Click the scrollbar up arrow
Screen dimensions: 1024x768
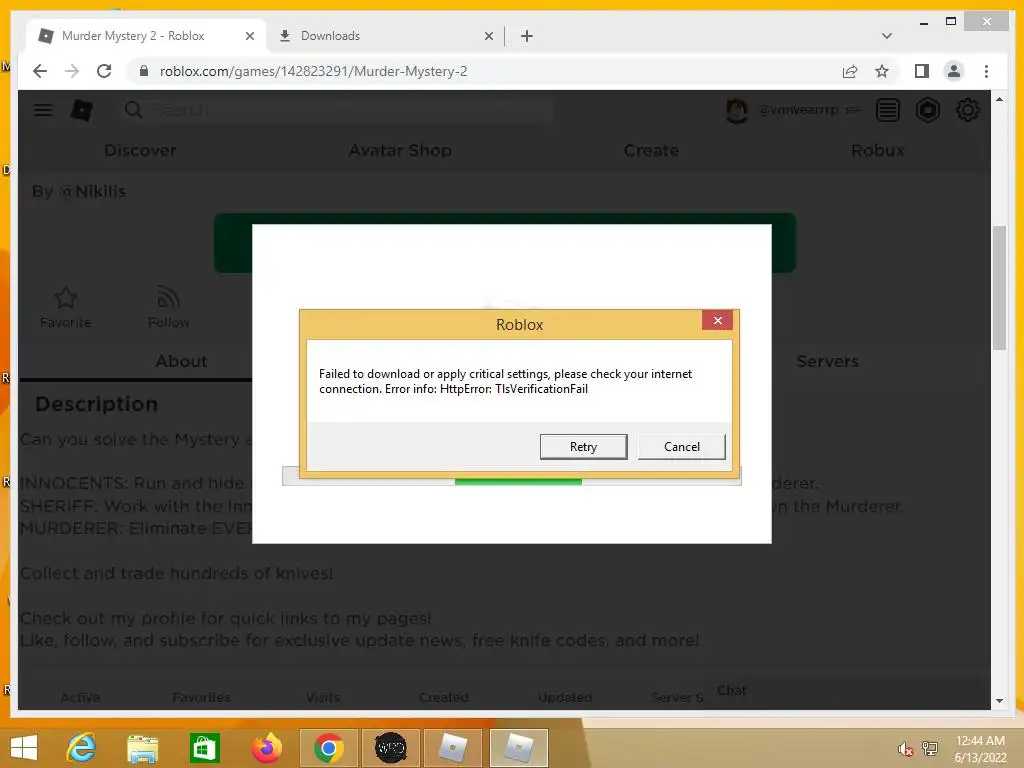(999, 99)
